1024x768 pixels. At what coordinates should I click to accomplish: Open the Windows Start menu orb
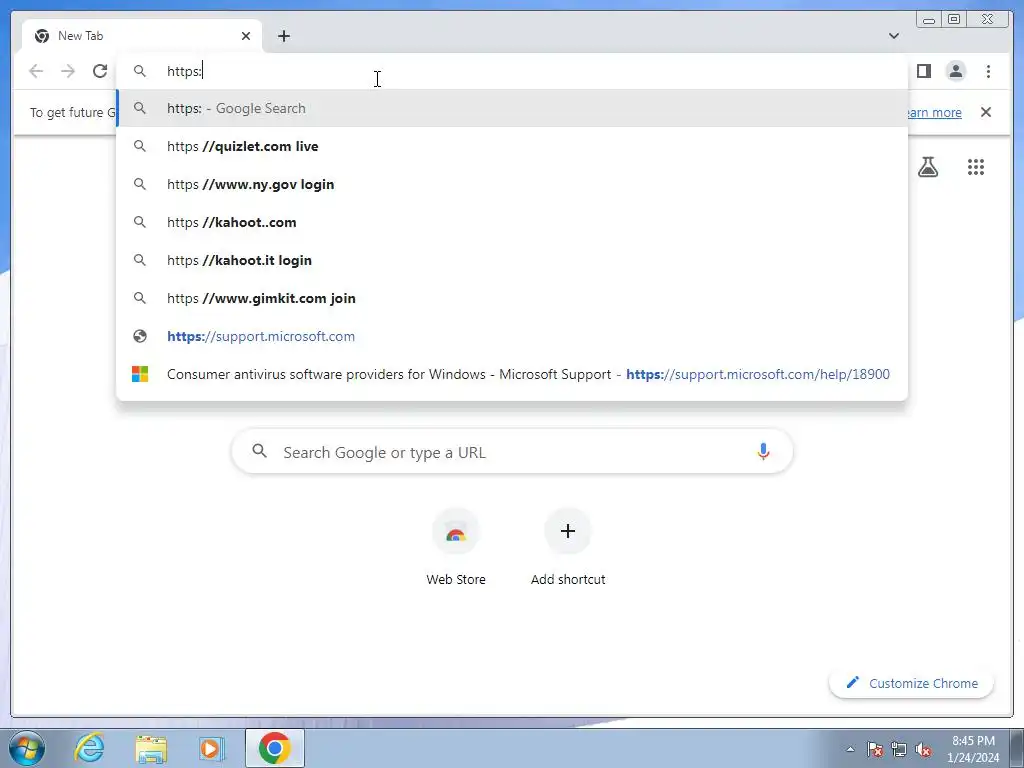pos(26,748)
